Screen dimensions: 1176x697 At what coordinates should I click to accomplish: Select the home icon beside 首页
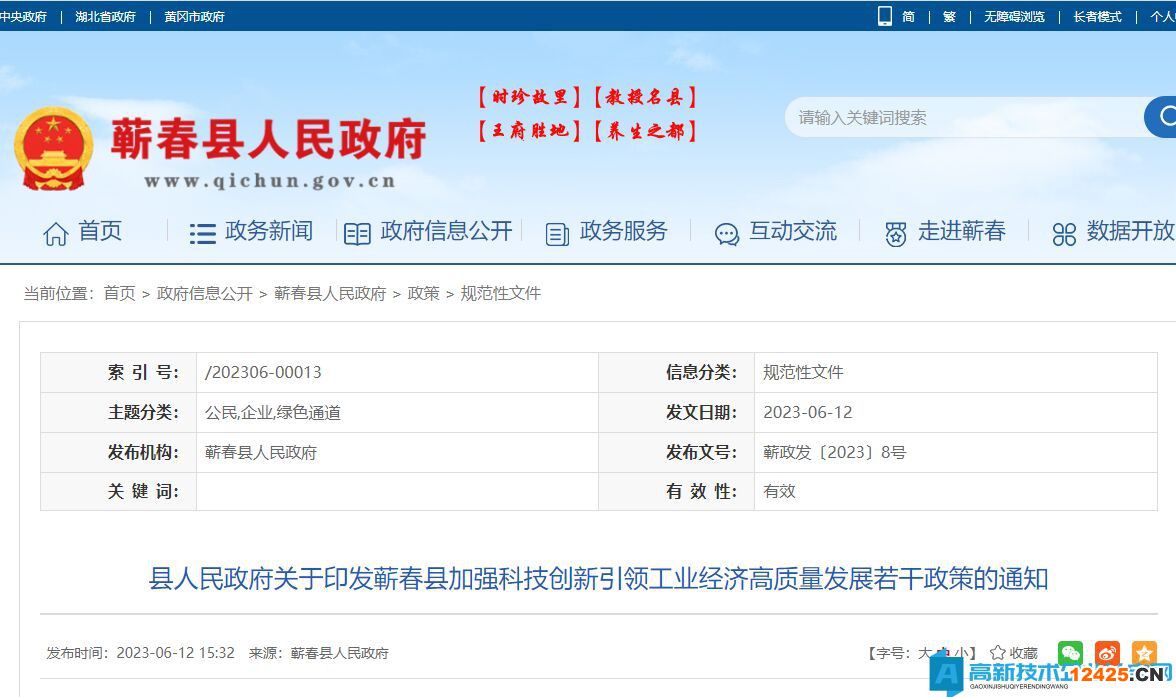tap(57, 231)
